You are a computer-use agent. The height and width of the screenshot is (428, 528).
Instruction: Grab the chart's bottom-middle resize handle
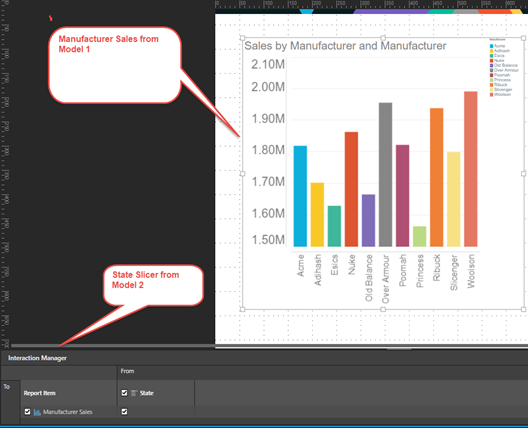(383, 309)
